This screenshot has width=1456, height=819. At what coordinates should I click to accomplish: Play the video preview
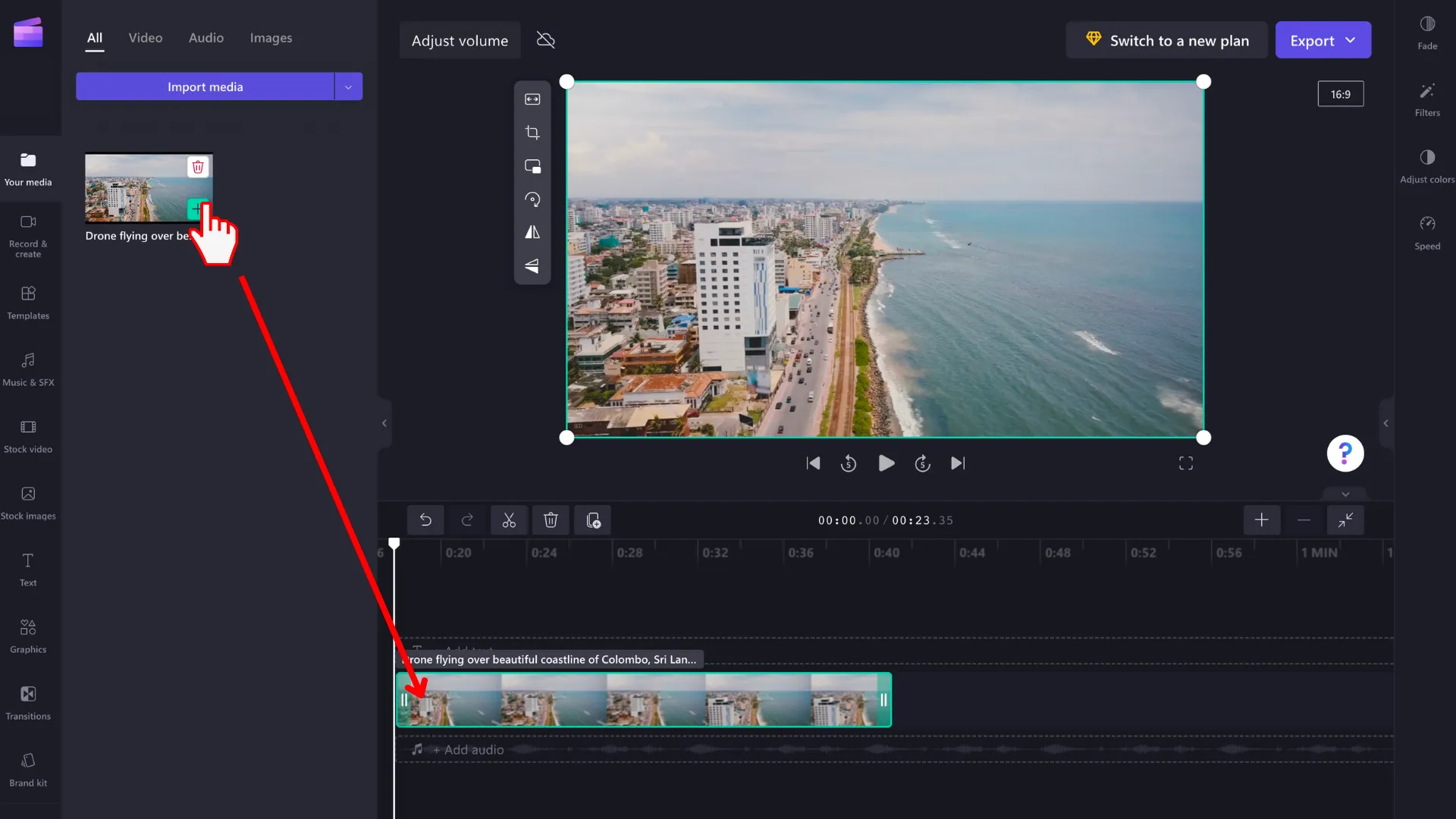886,463
